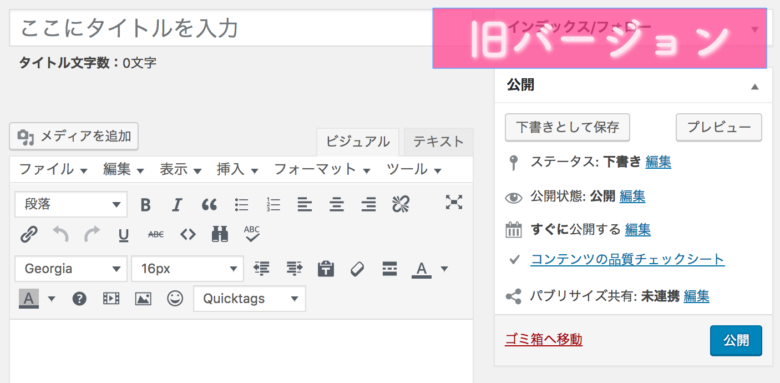The width and height of the screenshot is (780, 383).
Task: Expand the text color picker arrow
Action: [x=444, y=269]
